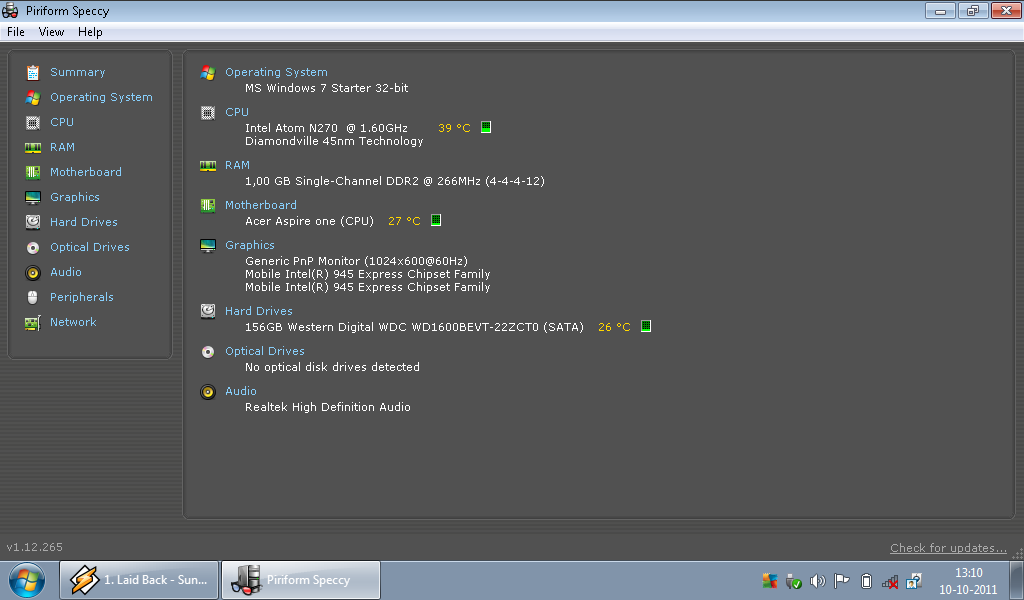The width and height of the screenshot is (1024, 600).
Task: Click the 39 °C CPU temperature value
Action: coord(455,128)
